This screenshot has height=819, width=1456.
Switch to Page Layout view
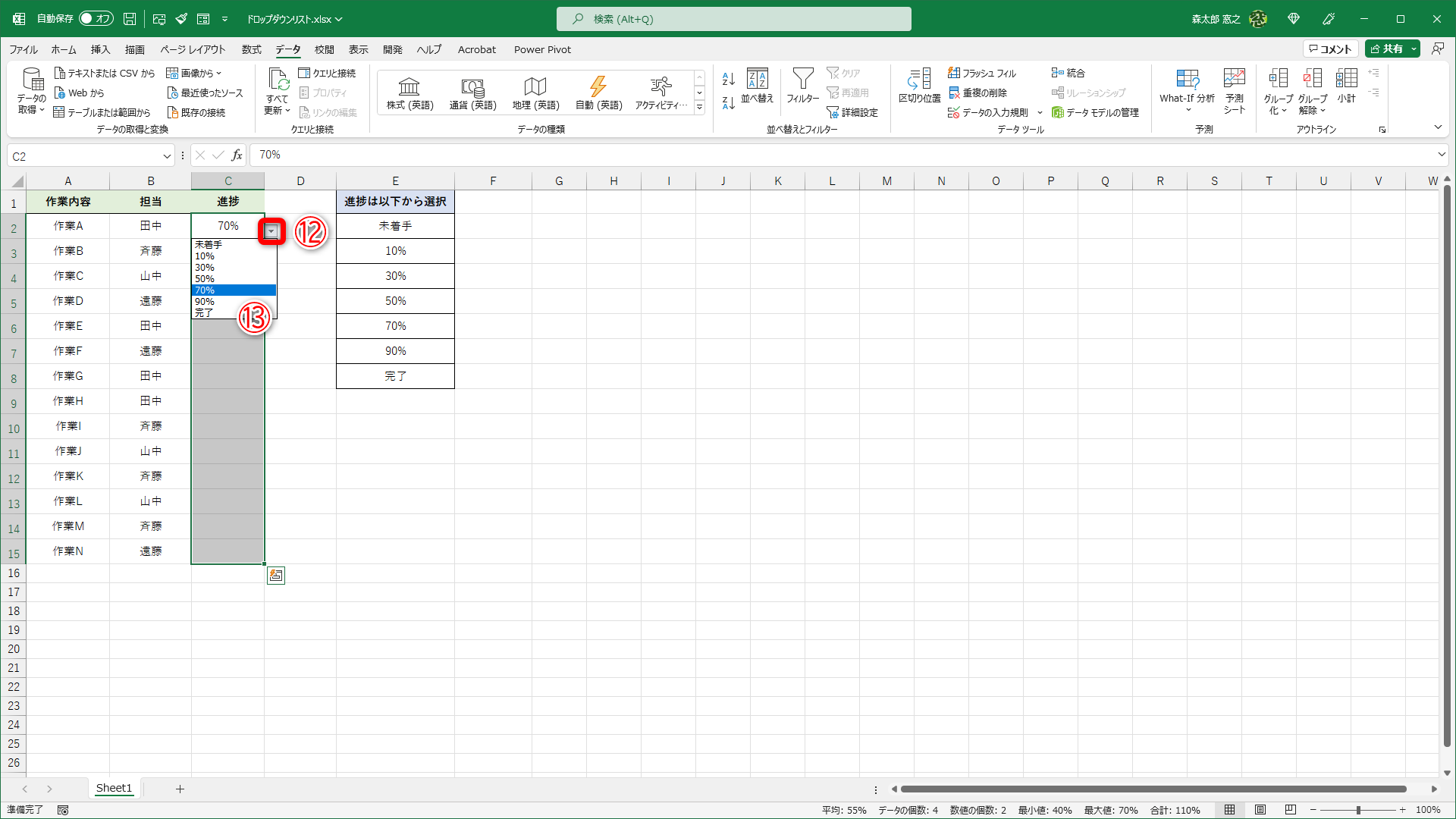click(1260, 810)
